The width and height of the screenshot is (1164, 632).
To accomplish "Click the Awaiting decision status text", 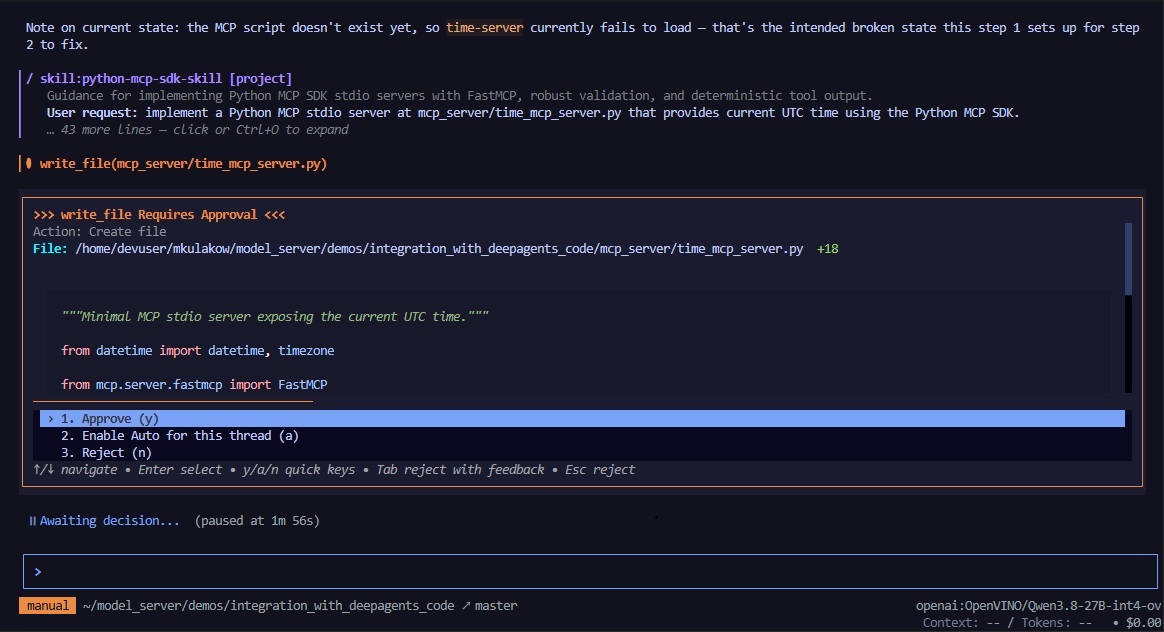I will tap(109, 521).
